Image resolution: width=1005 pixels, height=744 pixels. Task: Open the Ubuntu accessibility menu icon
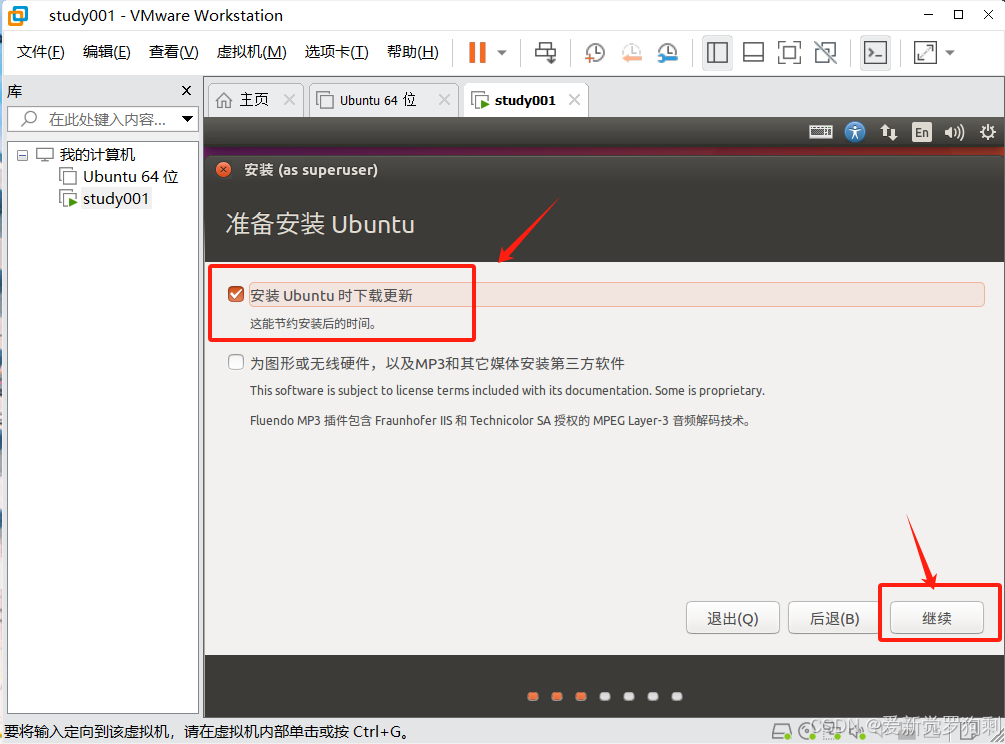tap(854, 132)
